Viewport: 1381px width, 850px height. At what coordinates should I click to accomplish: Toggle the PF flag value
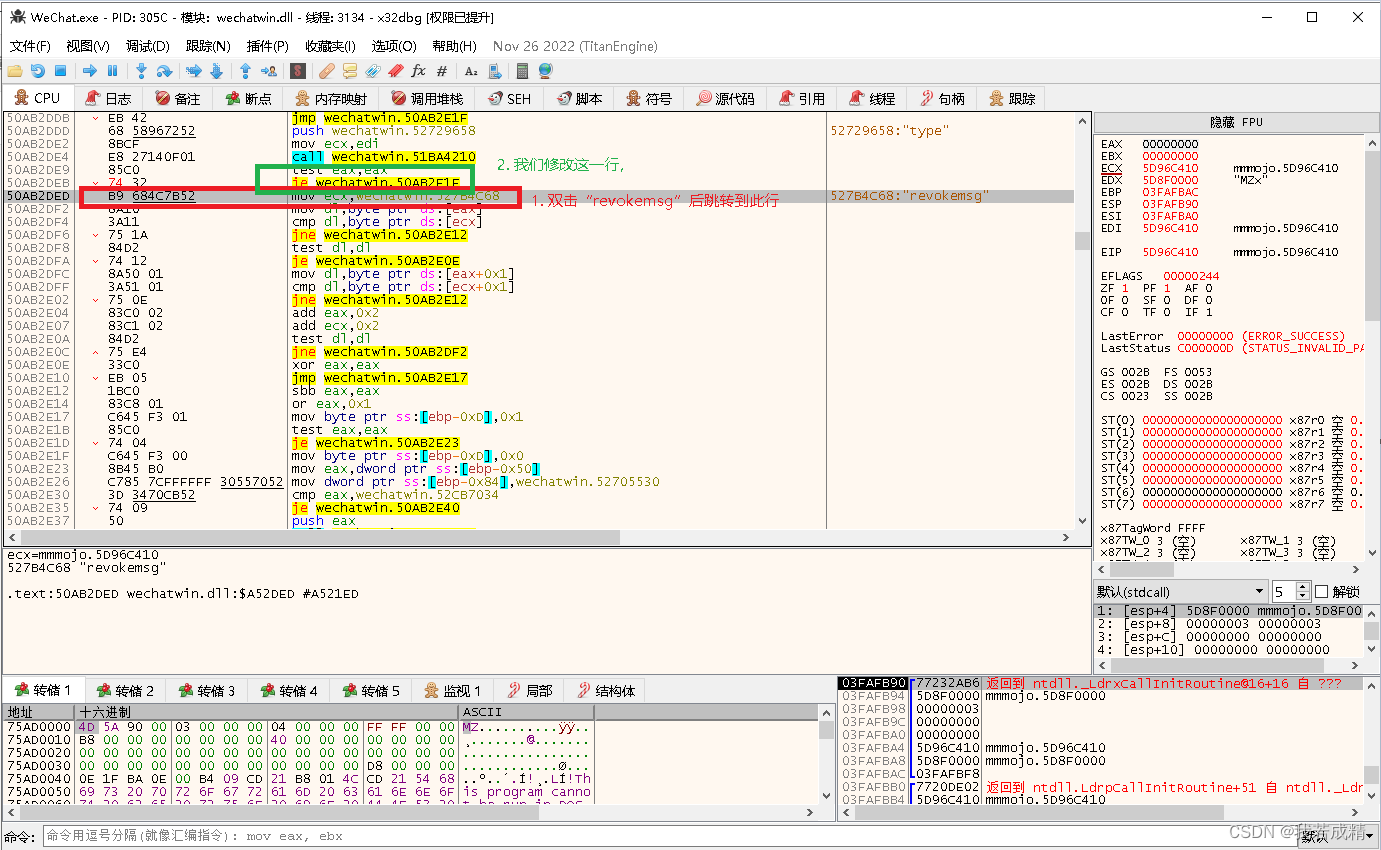pos(1166,288)
